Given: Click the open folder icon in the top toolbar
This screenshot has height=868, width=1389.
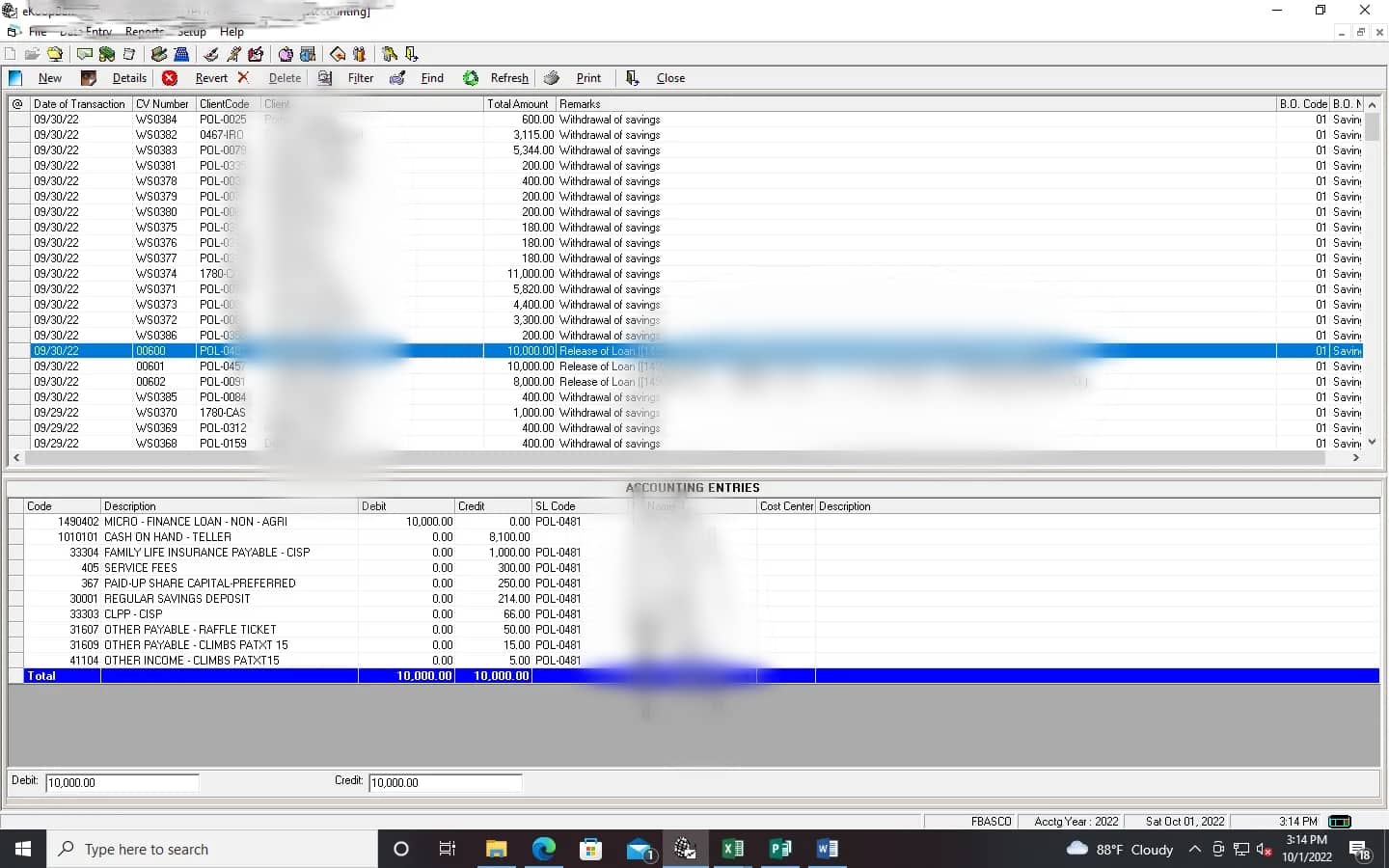Looking at the screenshot, I should [33, 54].
